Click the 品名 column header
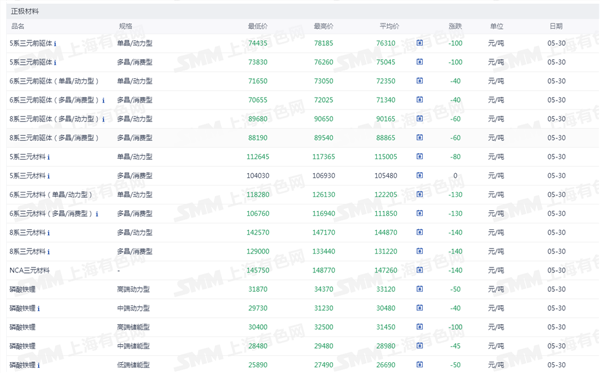 [x=18, y=26]
